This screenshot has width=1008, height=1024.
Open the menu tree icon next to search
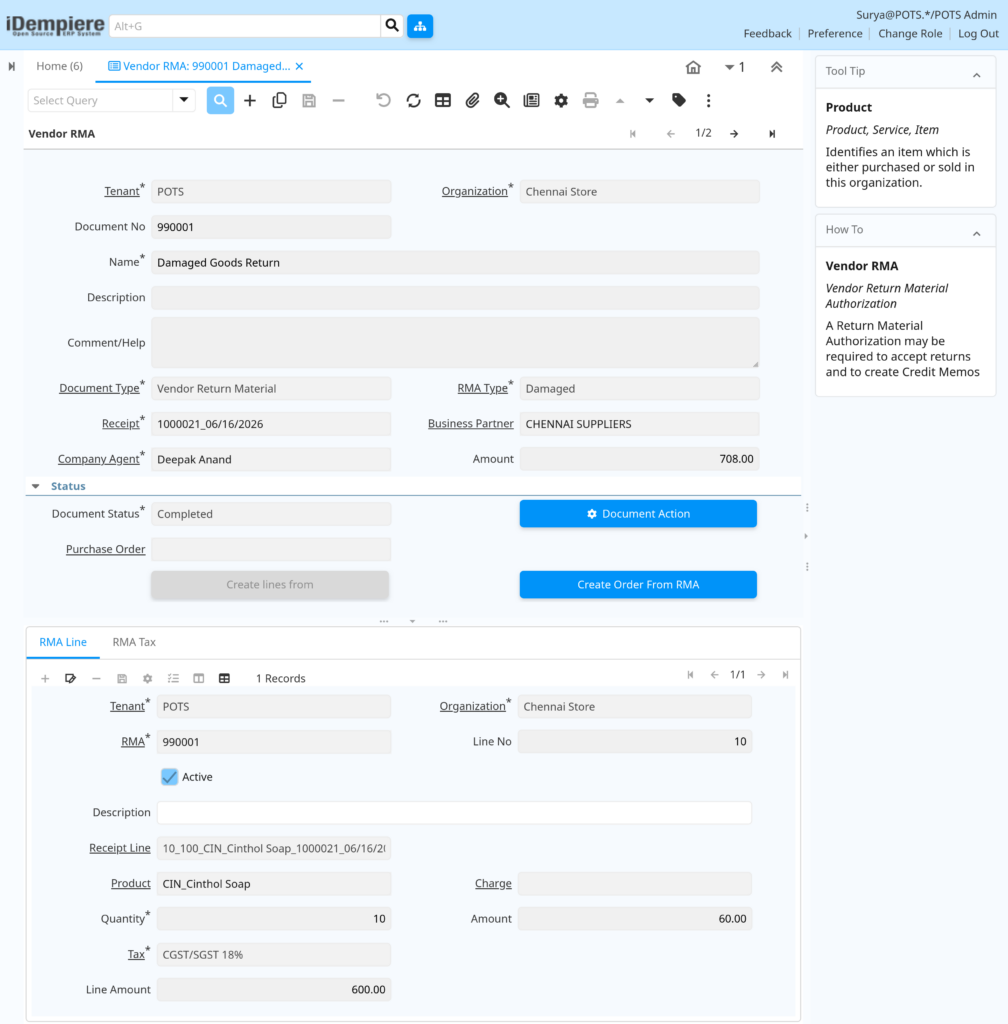tap(420, 26)
